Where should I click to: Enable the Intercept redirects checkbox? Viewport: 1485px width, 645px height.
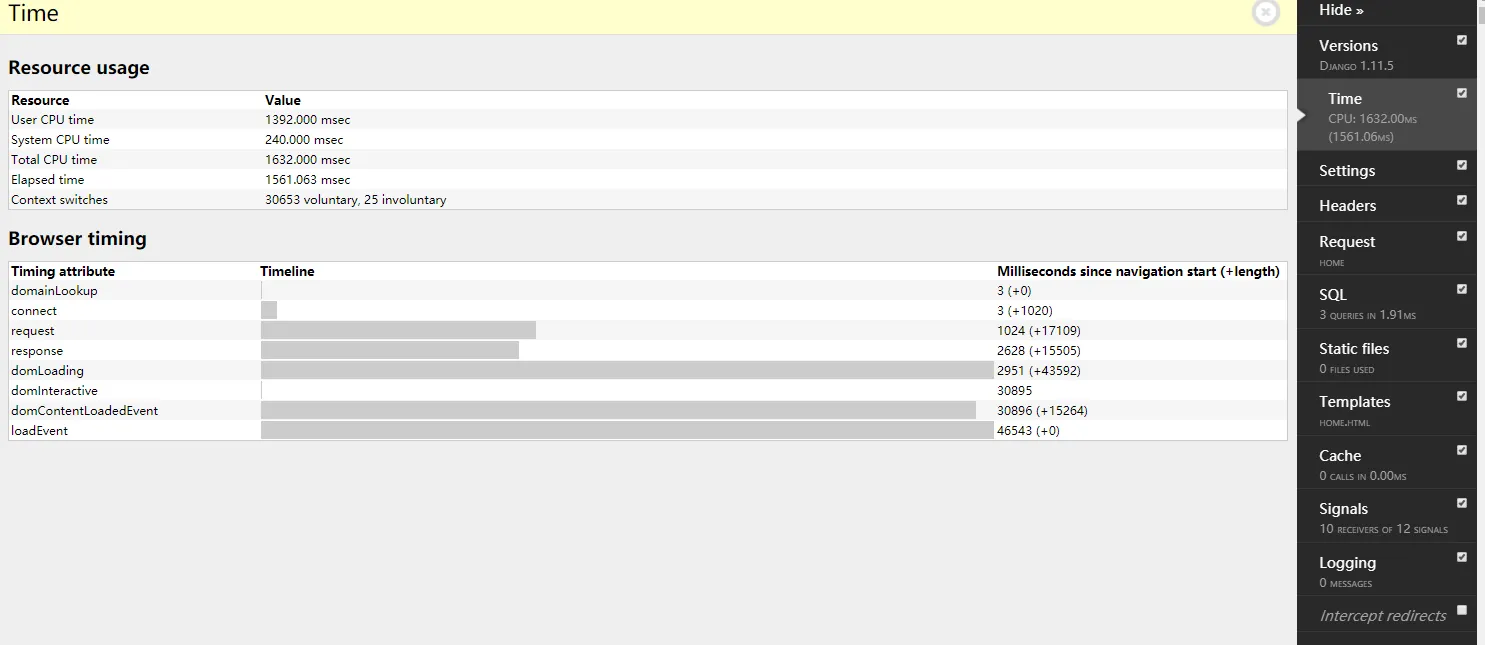pos(1462,610)
